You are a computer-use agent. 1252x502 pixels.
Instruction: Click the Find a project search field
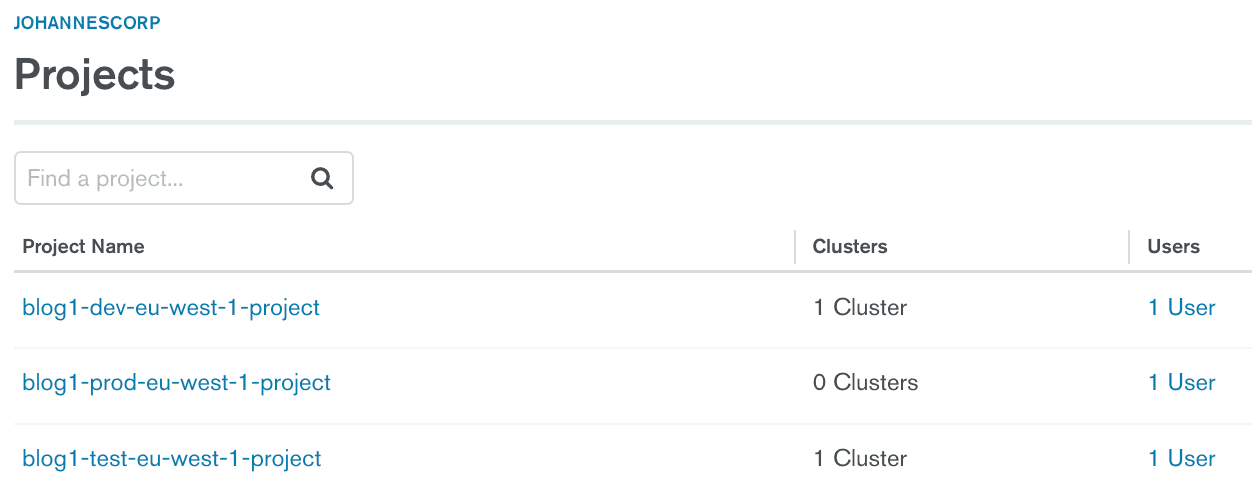[x=160, y=179]
